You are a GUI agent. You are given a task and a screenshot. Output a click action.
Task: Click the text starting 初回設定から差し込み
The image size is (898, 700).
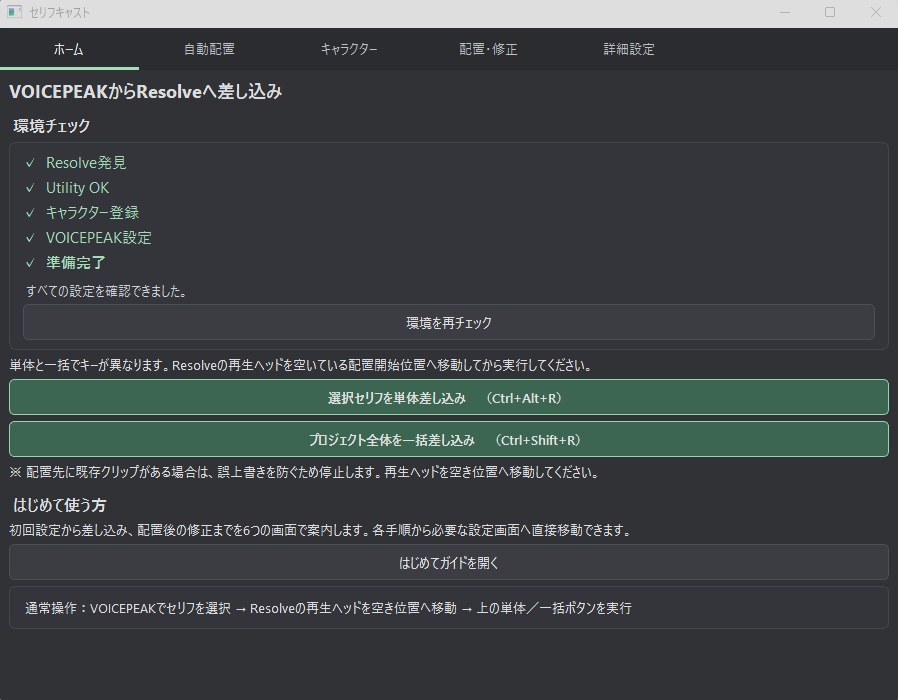click(x=320, y=530)
